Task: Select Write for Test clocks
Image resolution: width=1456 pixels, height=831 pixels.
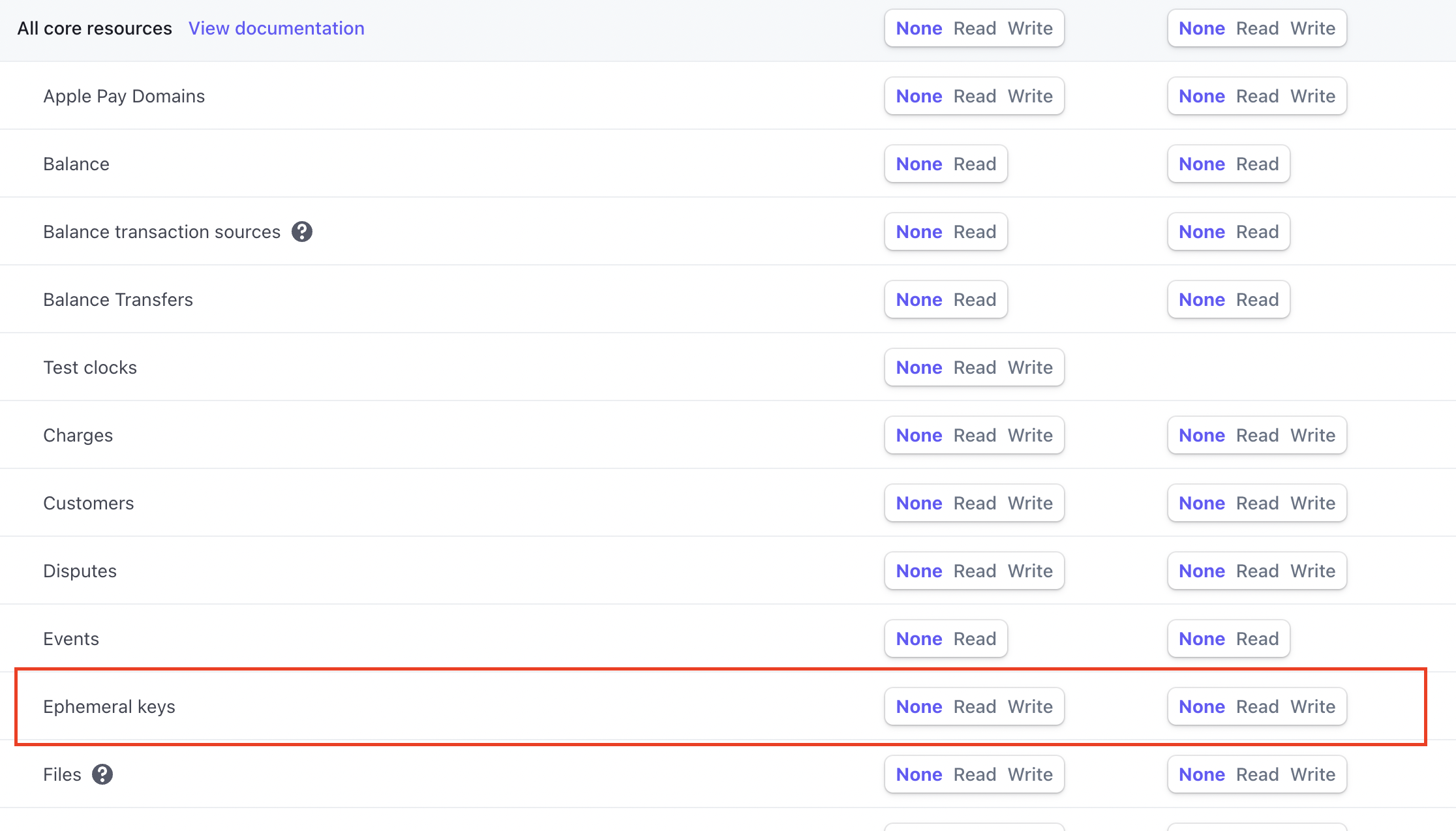Action: click(1029, 367)
